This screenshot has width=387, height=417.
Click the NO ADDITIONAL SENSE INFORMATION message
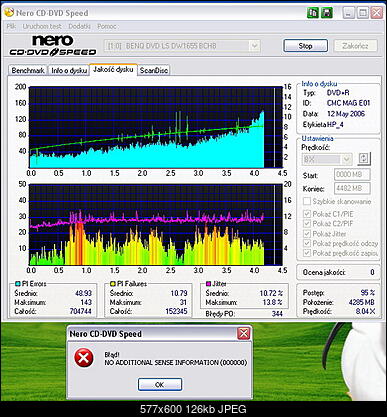tap(176, 362)
